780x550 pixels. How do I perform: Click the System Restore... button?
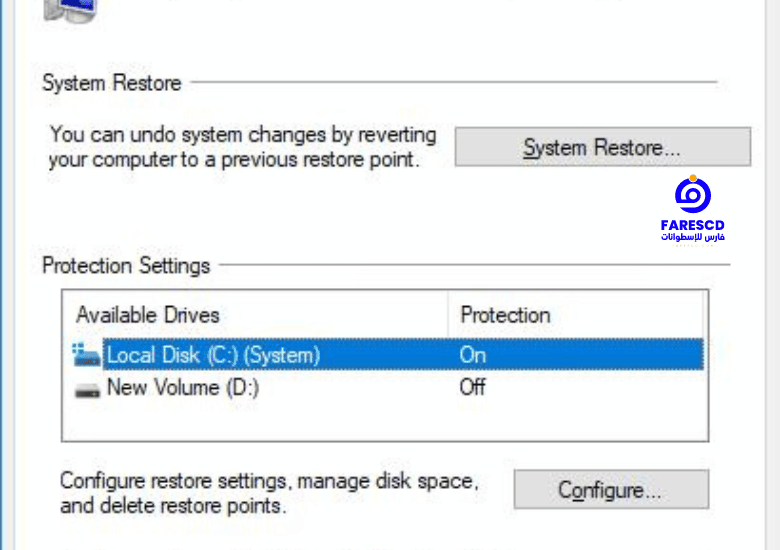[602, 147]
